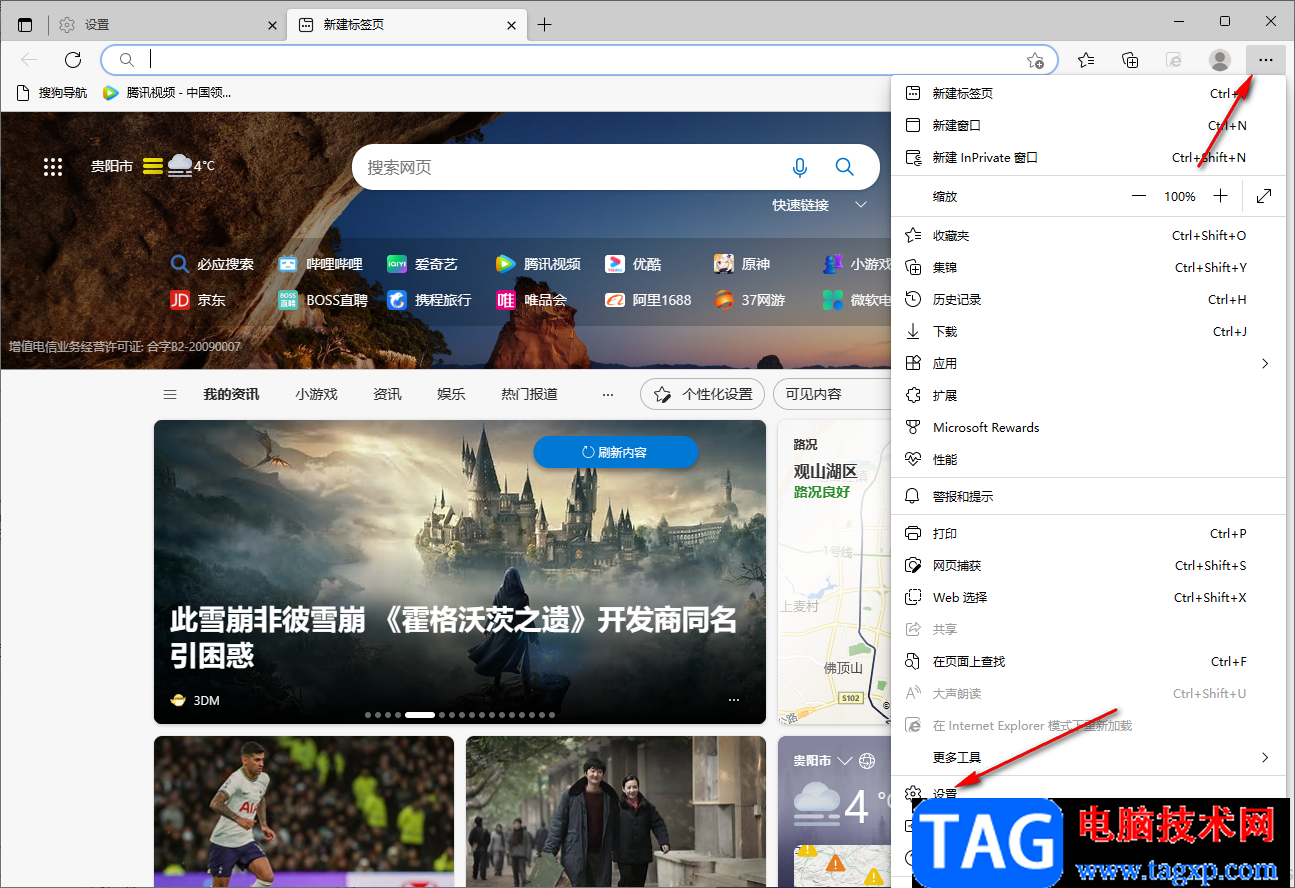The width and height of the screenshot is (1295, 888).
Task: Open the Favorites star-list toolbar icon
Action: [x=1086, y=60]
